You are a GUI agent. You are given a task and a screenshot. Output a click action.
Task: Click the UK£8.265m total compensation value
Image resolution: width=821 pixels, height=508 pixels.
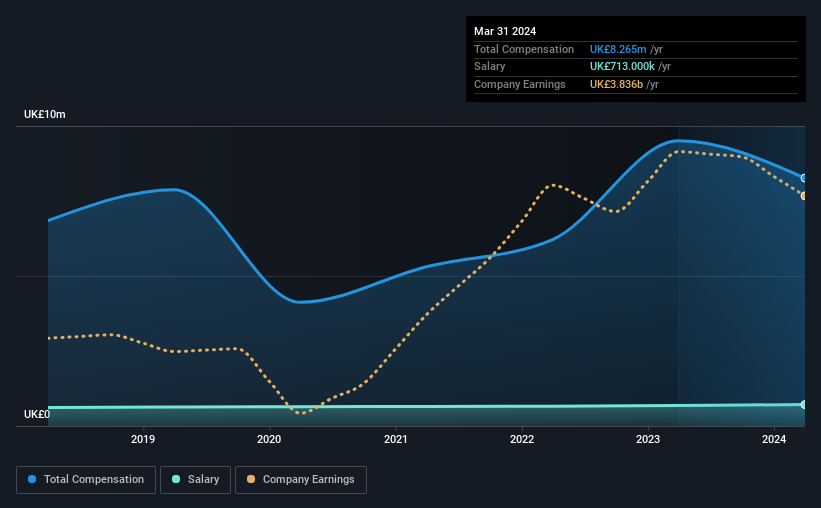[618, 49]
